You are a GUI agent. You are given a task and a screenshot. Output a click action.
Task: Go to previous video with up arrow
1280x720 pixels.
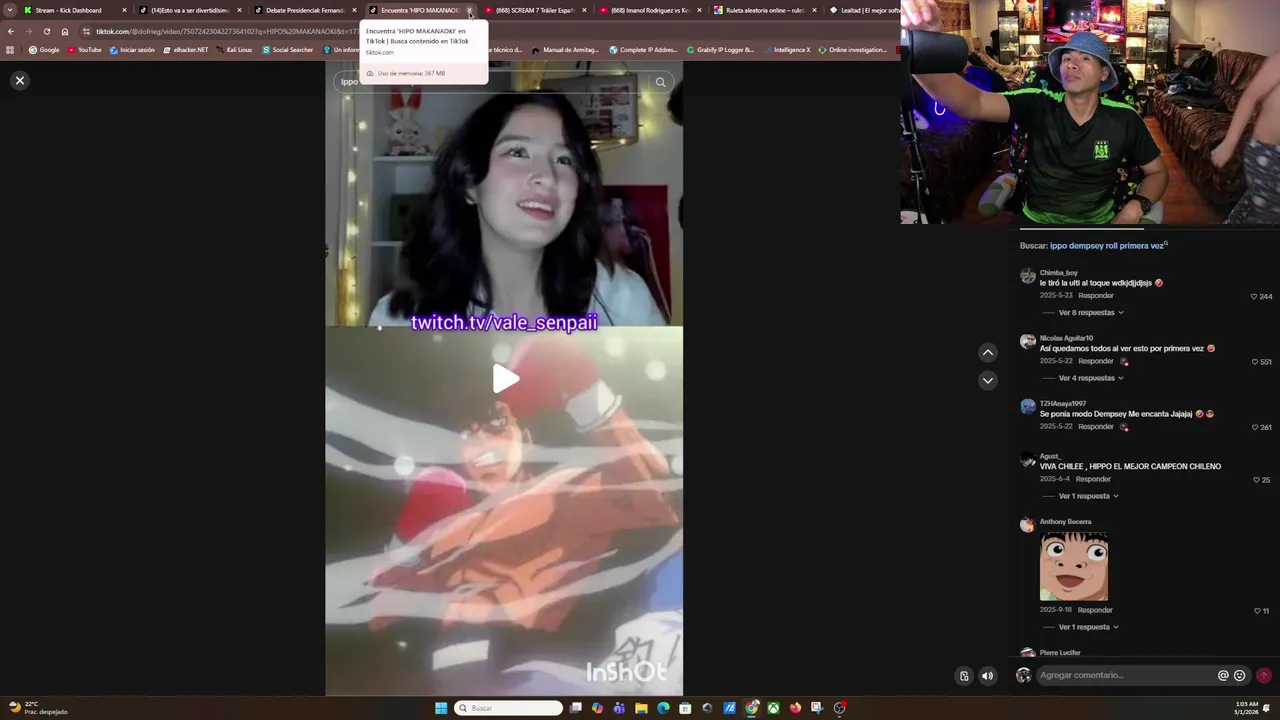pos(987,352)
